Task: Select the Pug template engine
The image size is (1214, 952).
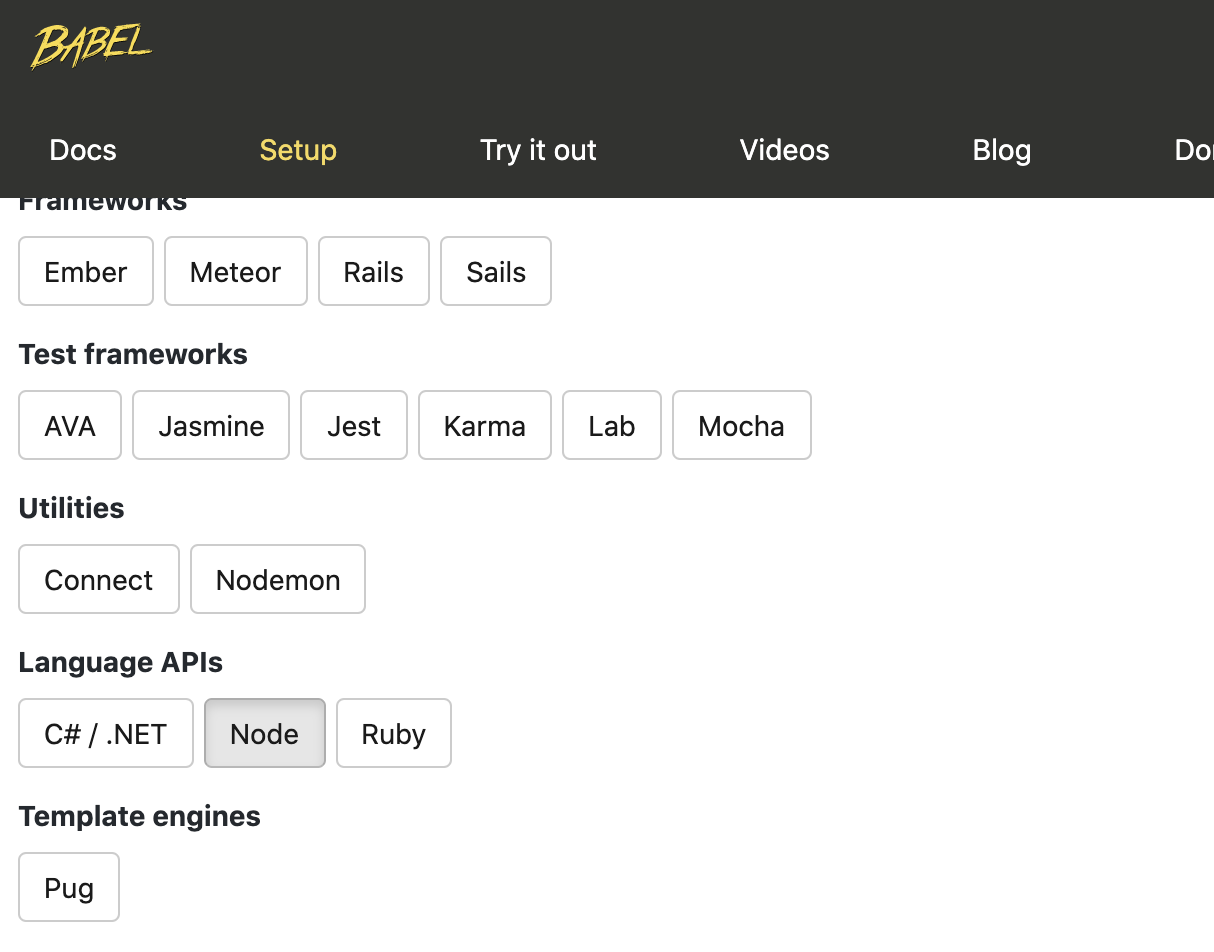Action: [x=69, y=887]
